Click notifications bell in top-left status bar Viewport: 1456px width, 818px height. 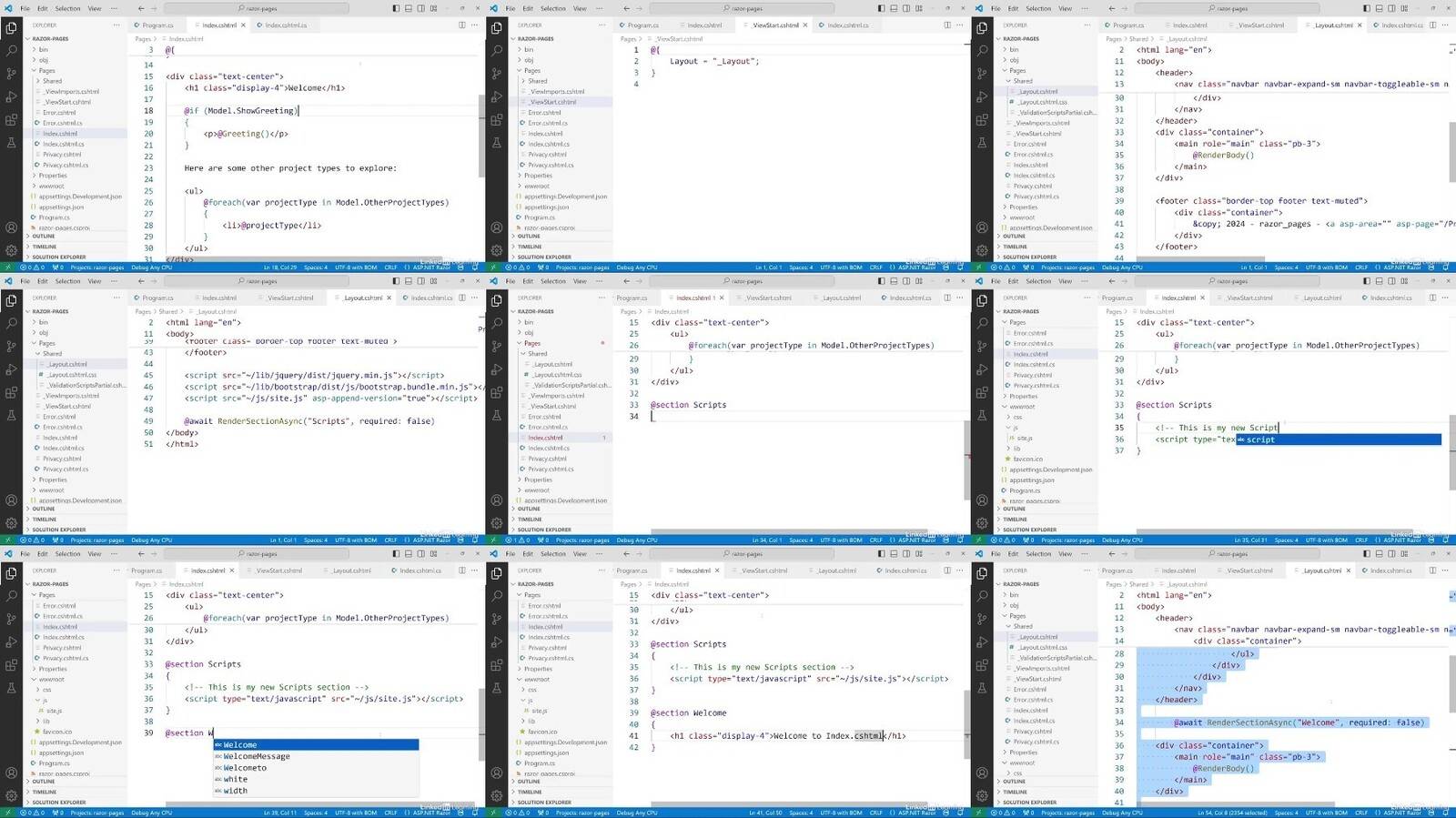tap(475, 268)
